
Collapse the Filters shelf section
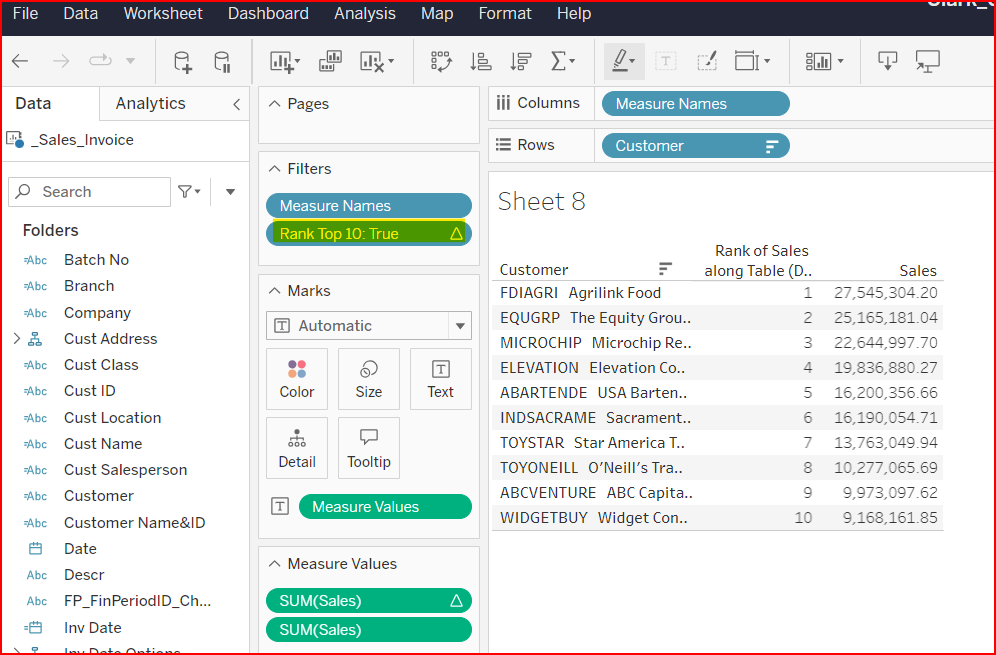click(274, 169)
